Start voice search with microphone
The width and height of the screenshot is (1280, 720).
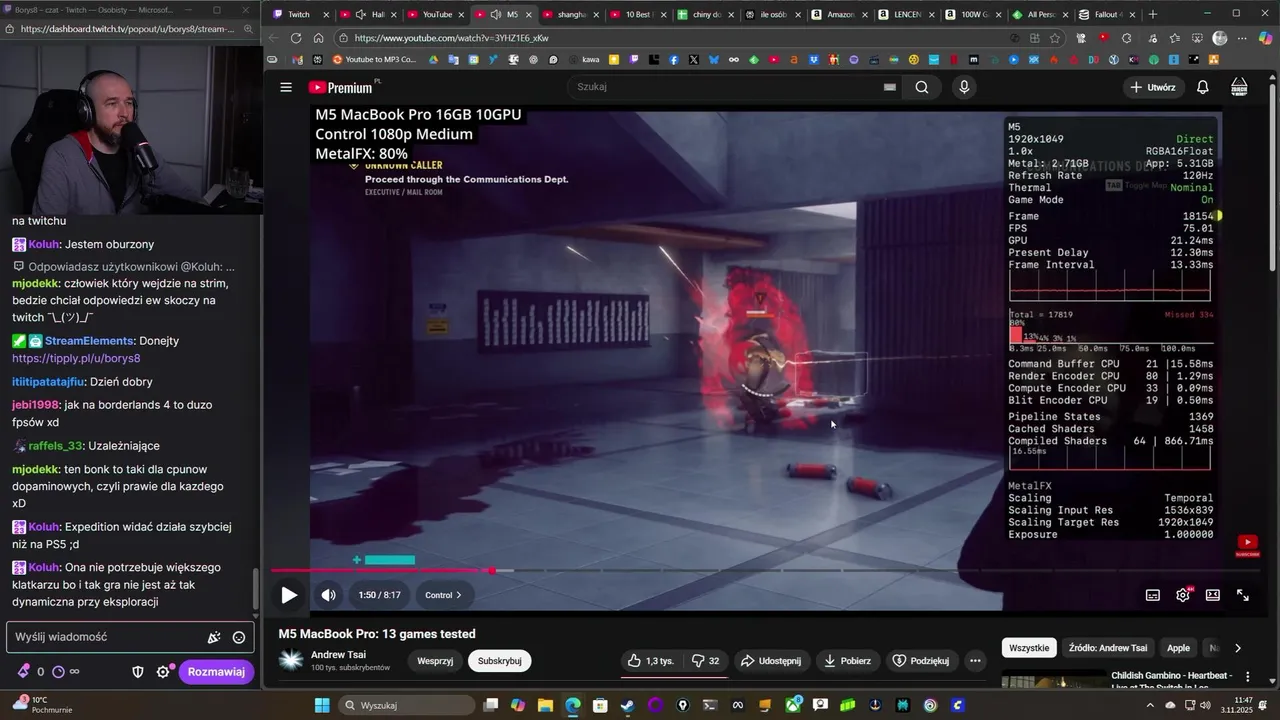pyautogui.click(x=964, y=87)
